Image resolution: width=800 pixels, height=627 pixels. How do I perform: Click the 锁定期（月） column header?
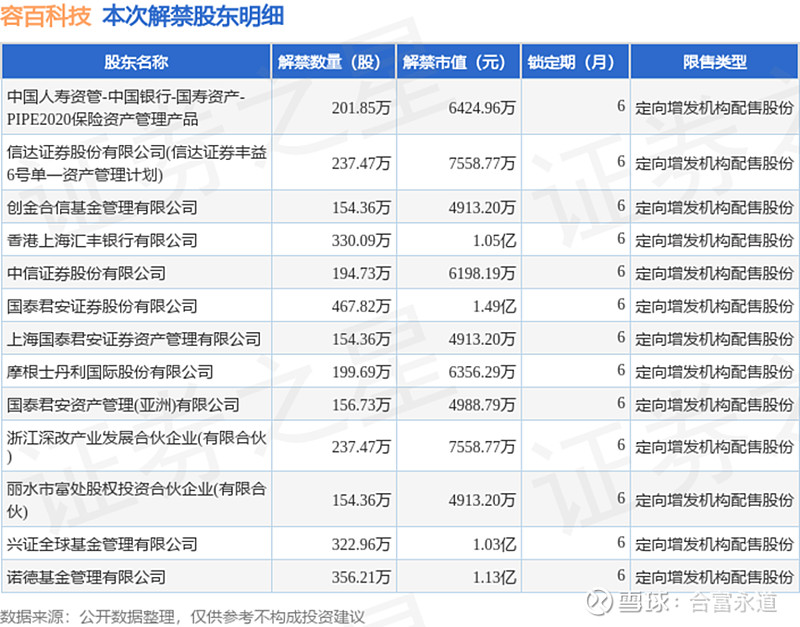click(x=576, y=62)
